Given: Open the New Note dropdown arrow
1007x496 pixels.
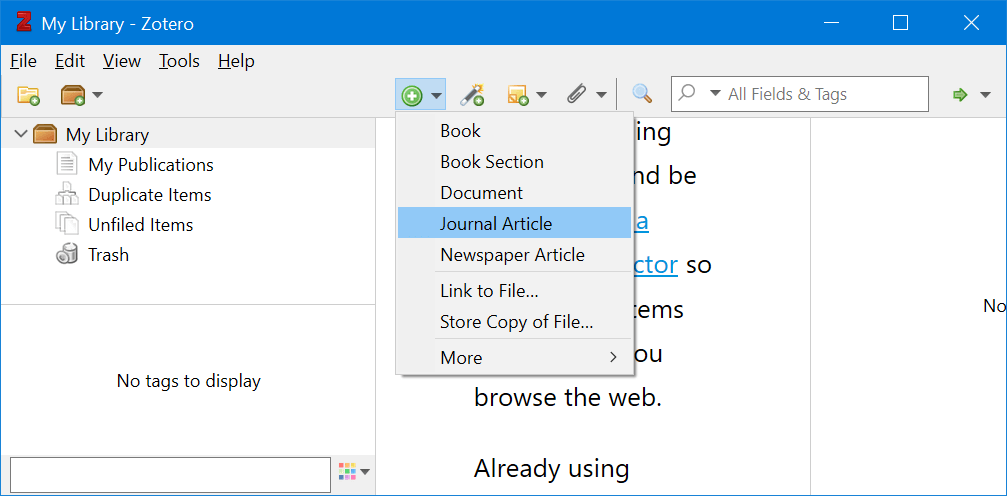Looking at the screenshot, I should (x=541, y=95).
